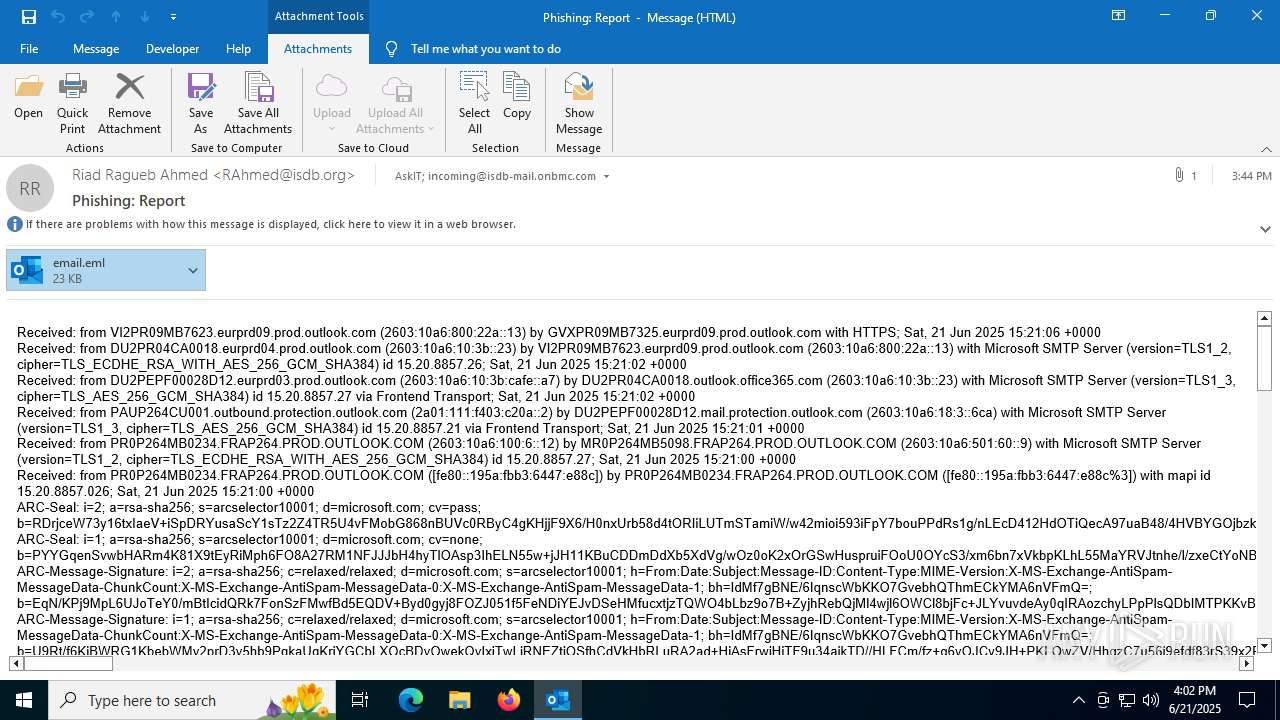Viewport: 1280px width, 720px height.
Task: Click the Ribbon Display Options icon
Action: click(1118, 16)
